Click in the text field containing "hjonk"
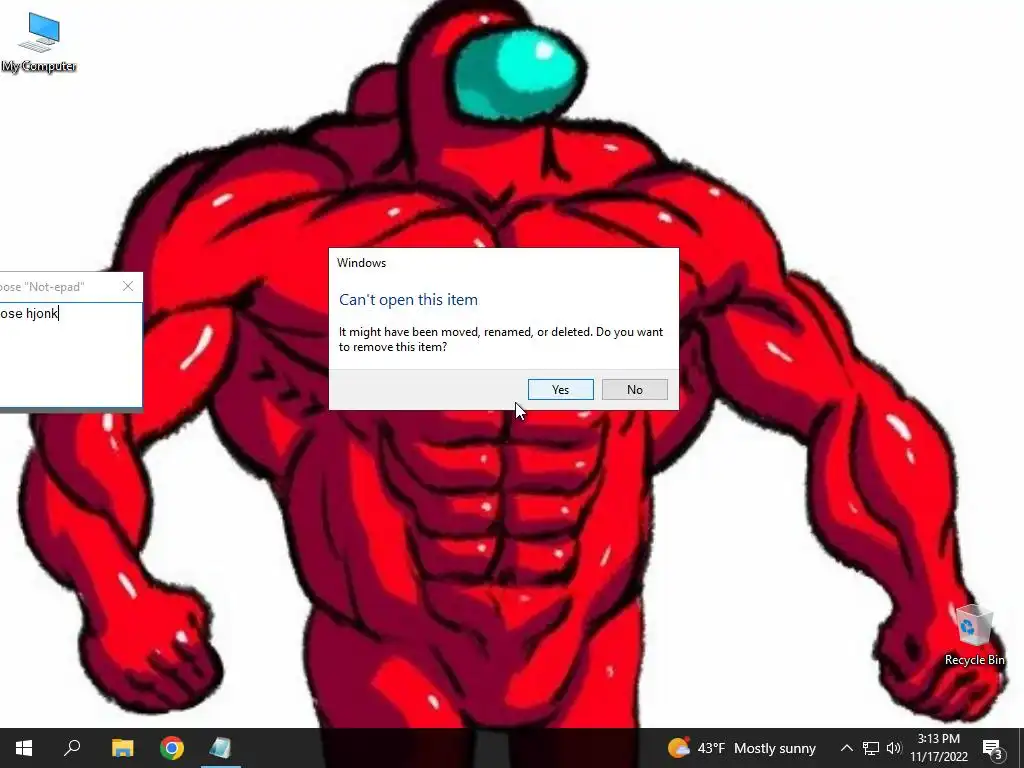The image size is (1024, 768). tap(71, 355)
